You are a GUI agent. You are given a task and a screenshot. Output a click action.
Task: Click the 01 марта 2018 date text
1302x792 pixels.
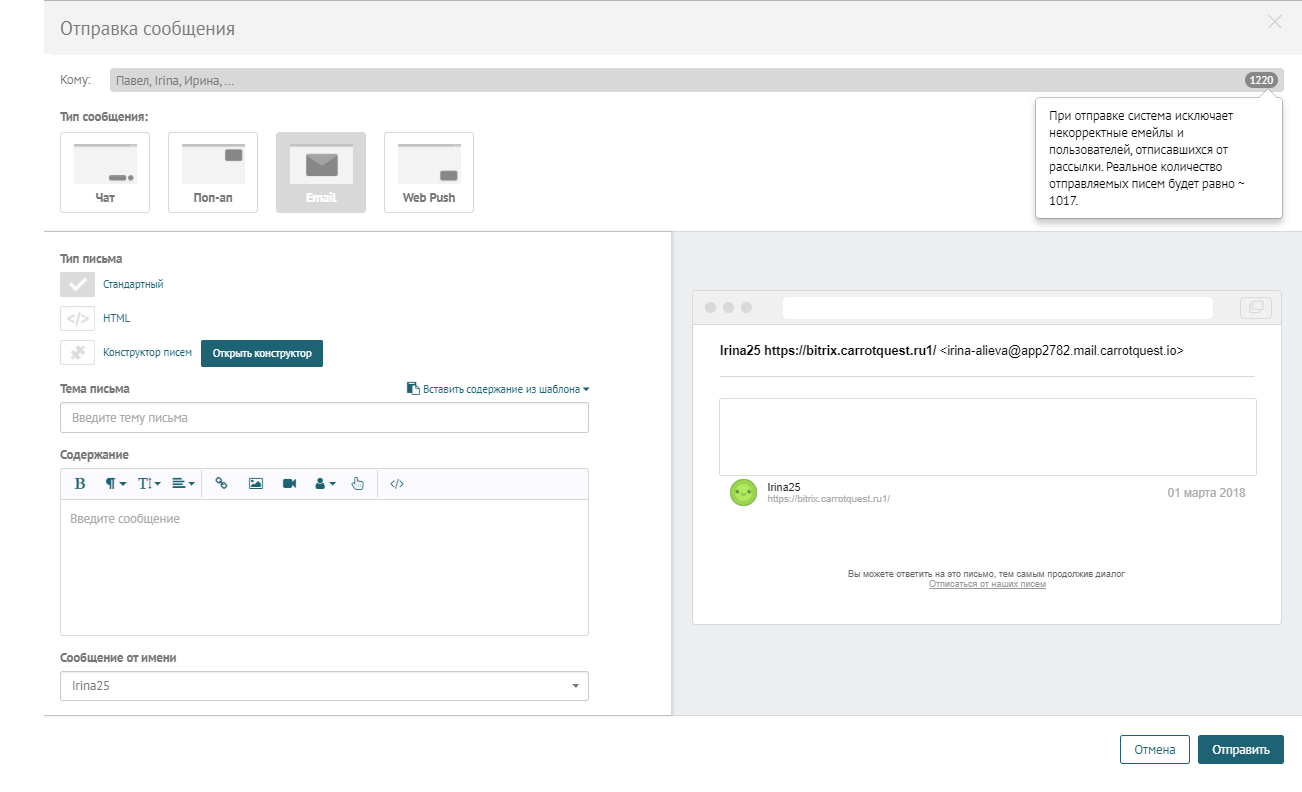[1206, 493]
